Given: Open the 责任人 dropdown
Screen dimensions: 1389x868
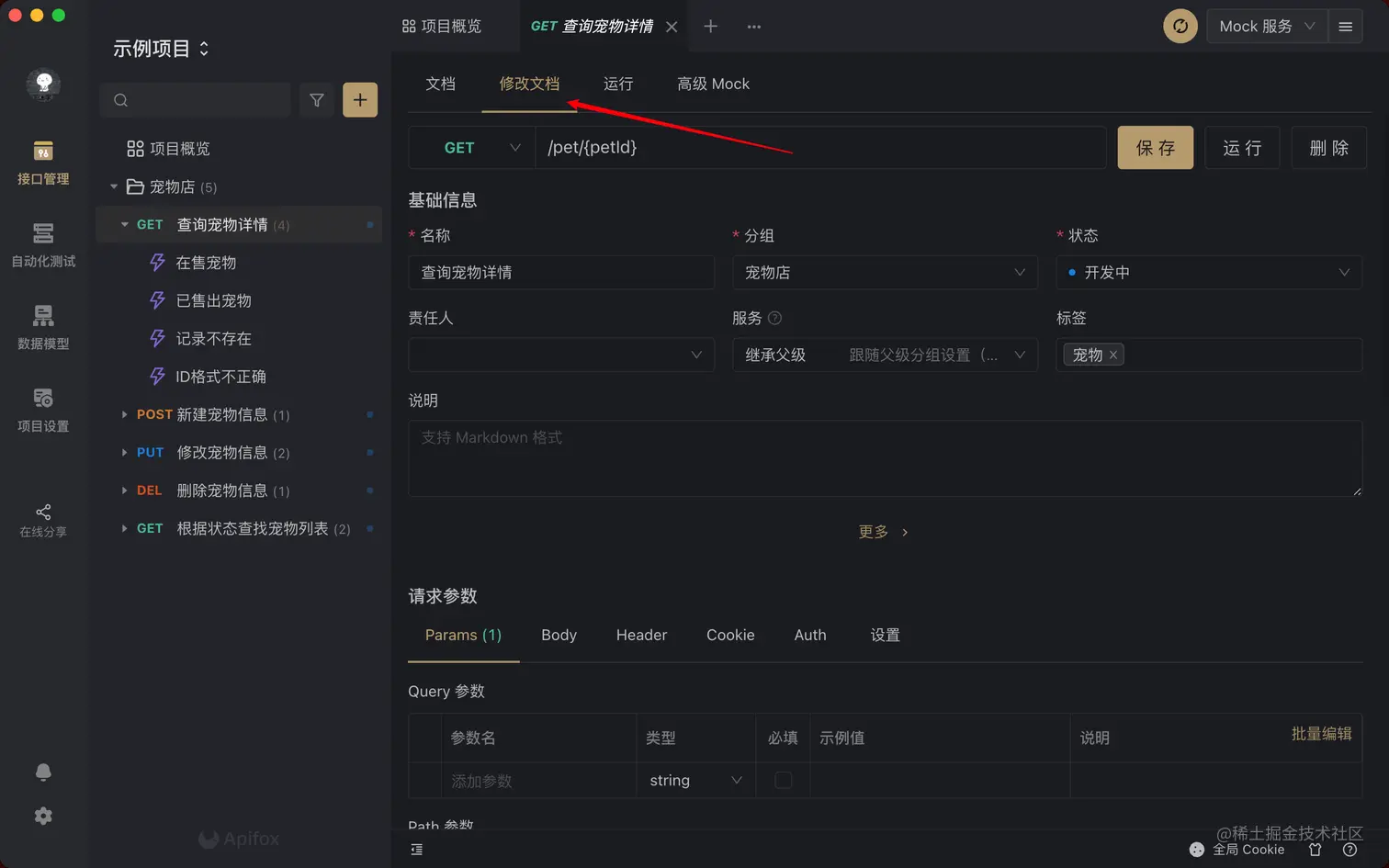Looking at the screenshot, I should [561, 355].
